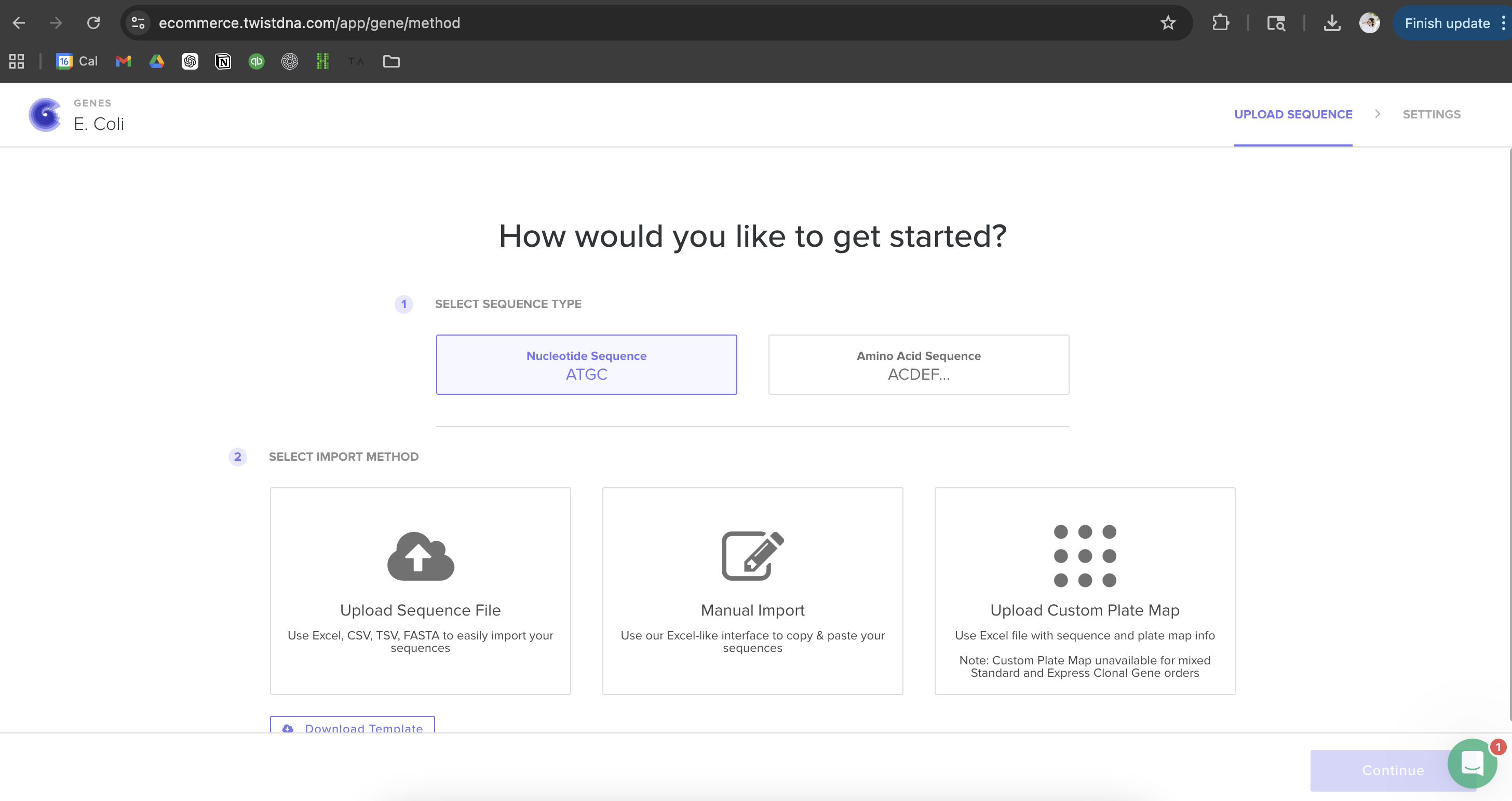Open the chat support bubble
The width and height of the screenshot is (1512, 801).
click(x=1472, y=764)
